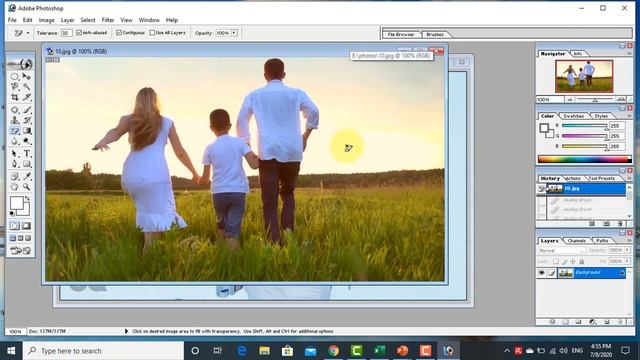Image resolution: width=640 pixels, height=360 pixels.
Task: Open the layer Fill dropdown arrow
Action: coord(627,261)
